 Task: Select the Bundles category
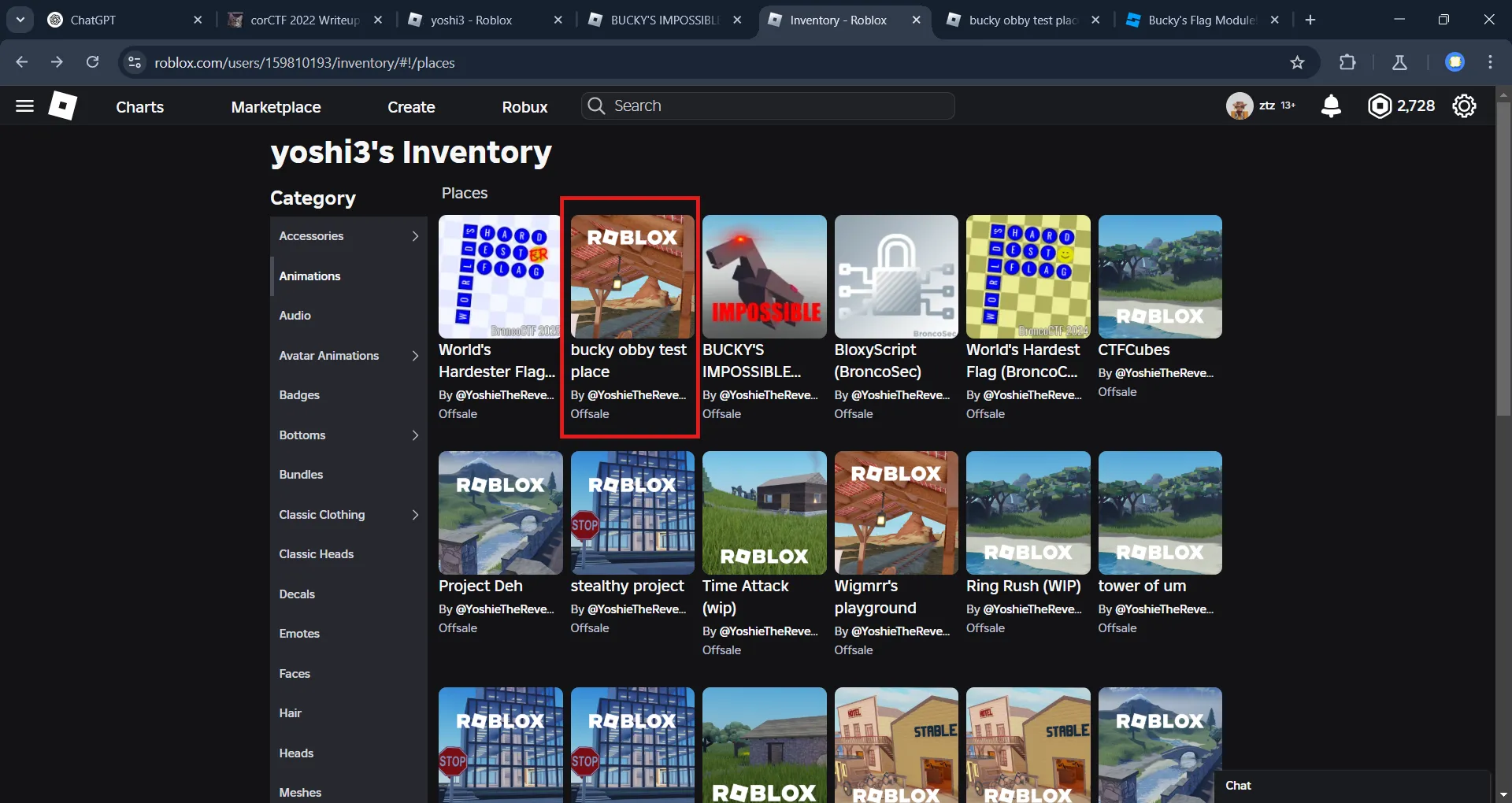[348, 475]
